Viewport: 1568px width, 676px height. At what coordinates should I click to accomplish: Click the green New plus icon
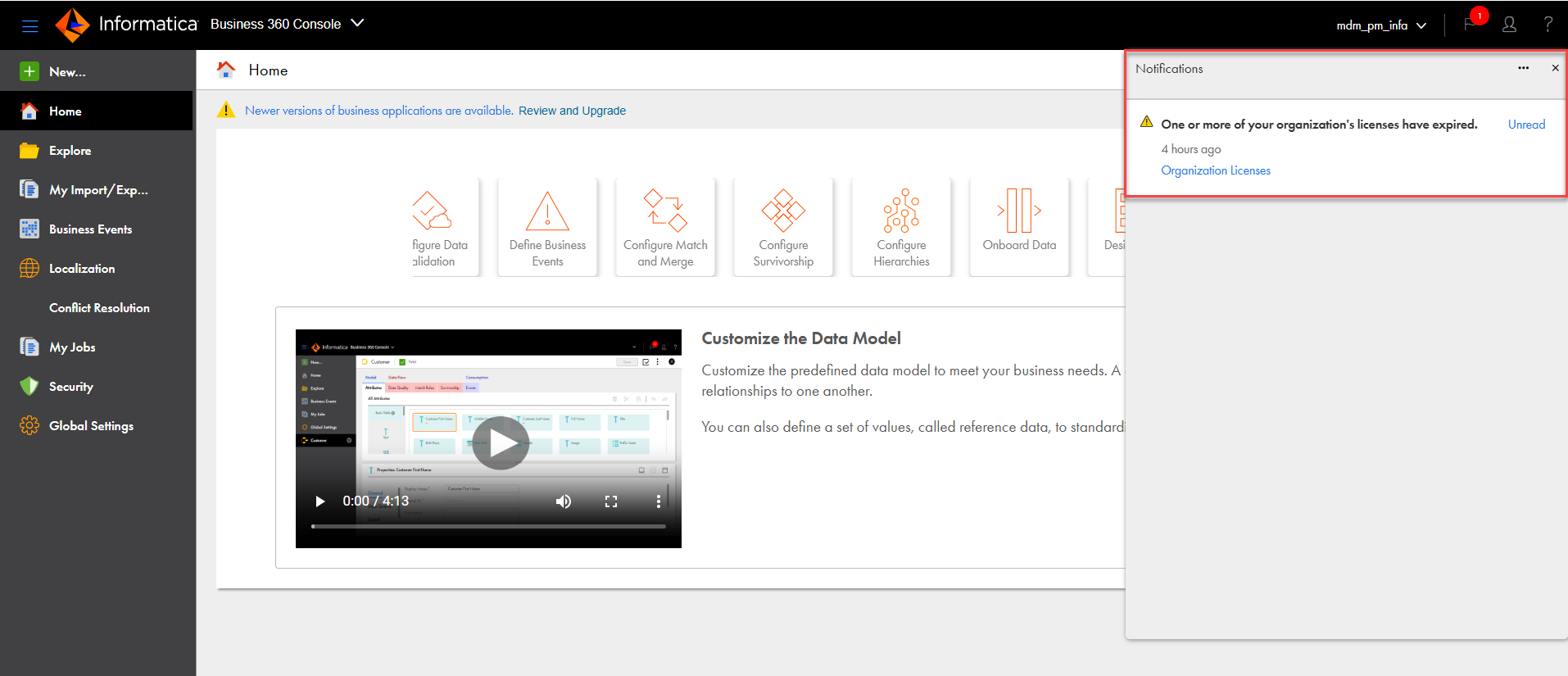tap(29, 71)
